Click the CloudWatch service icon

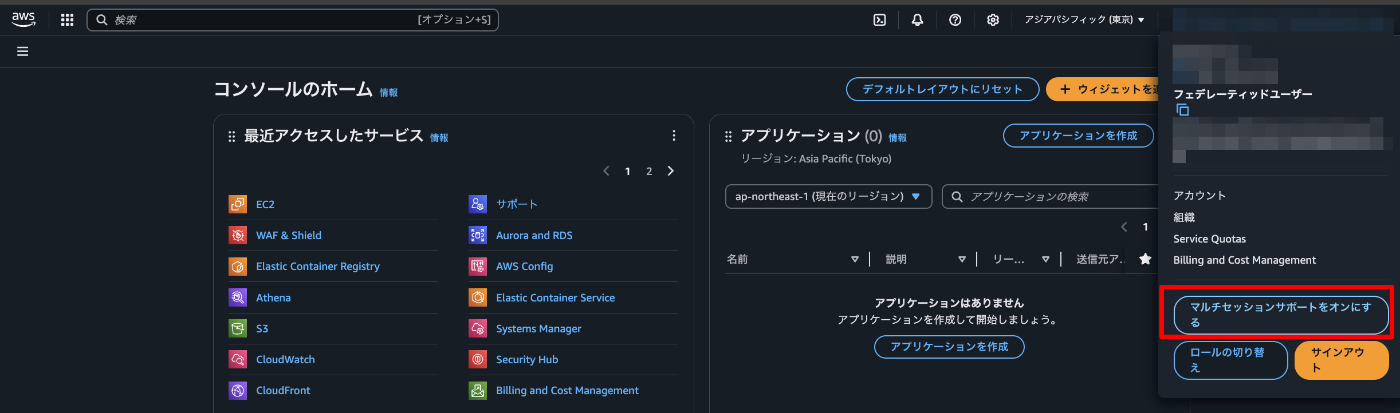pyautogui.click(x=238, y=359)
